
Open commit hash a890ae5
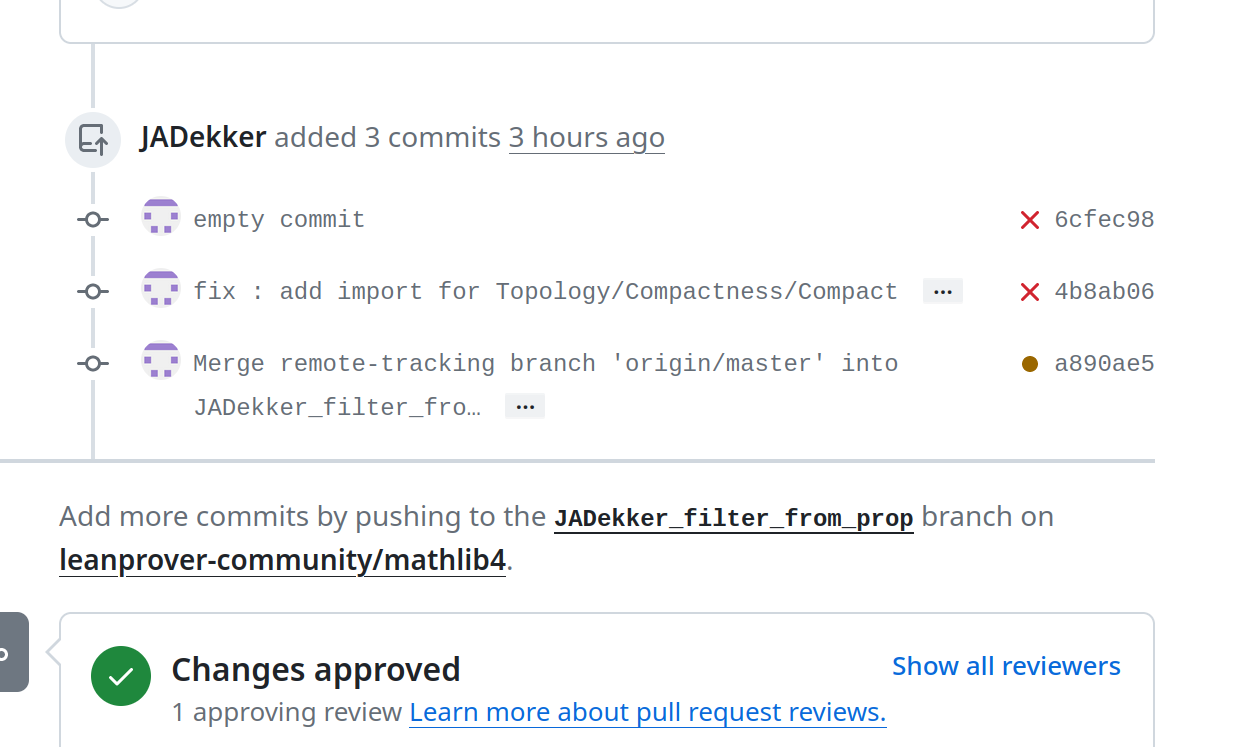1104,364
